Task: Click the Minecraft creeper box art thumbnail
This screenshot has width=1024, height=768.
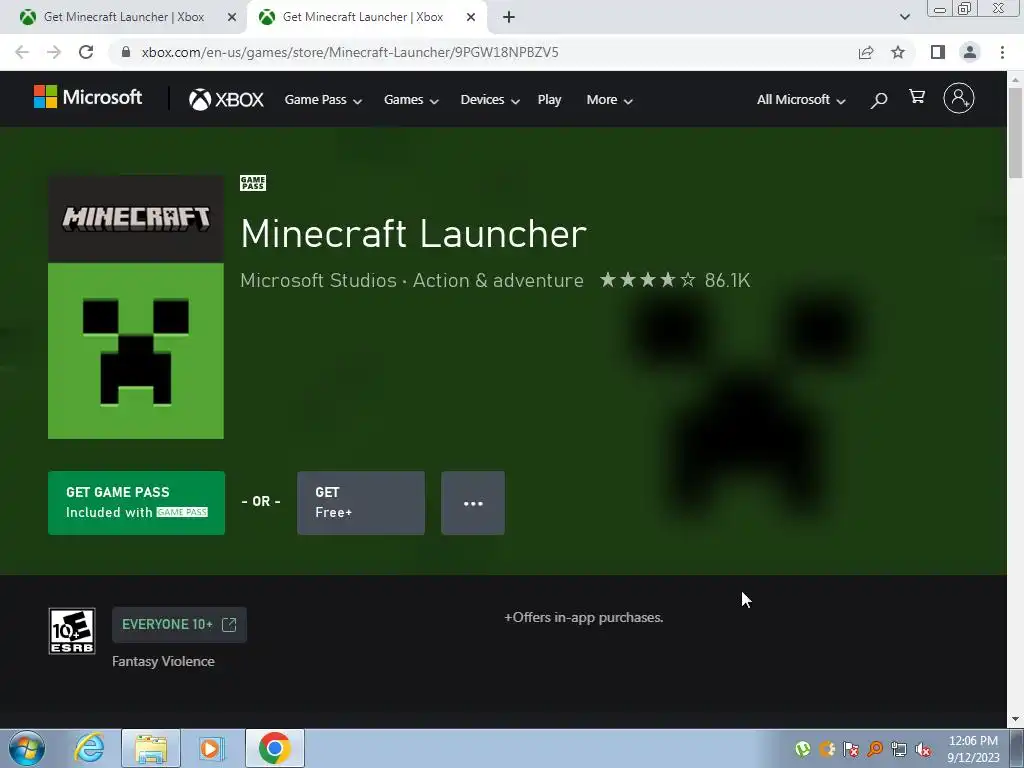Action: pos(136,306)
